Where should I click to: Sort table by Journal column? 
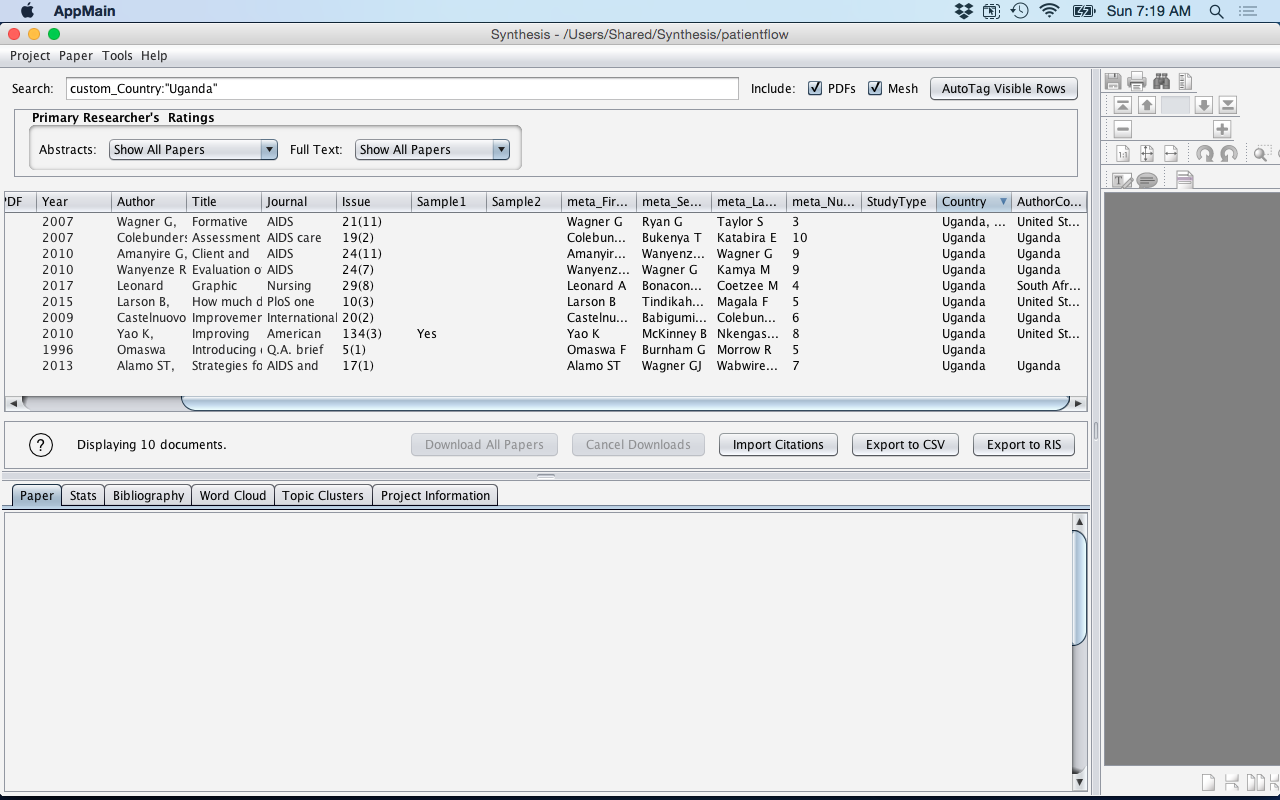299,201
